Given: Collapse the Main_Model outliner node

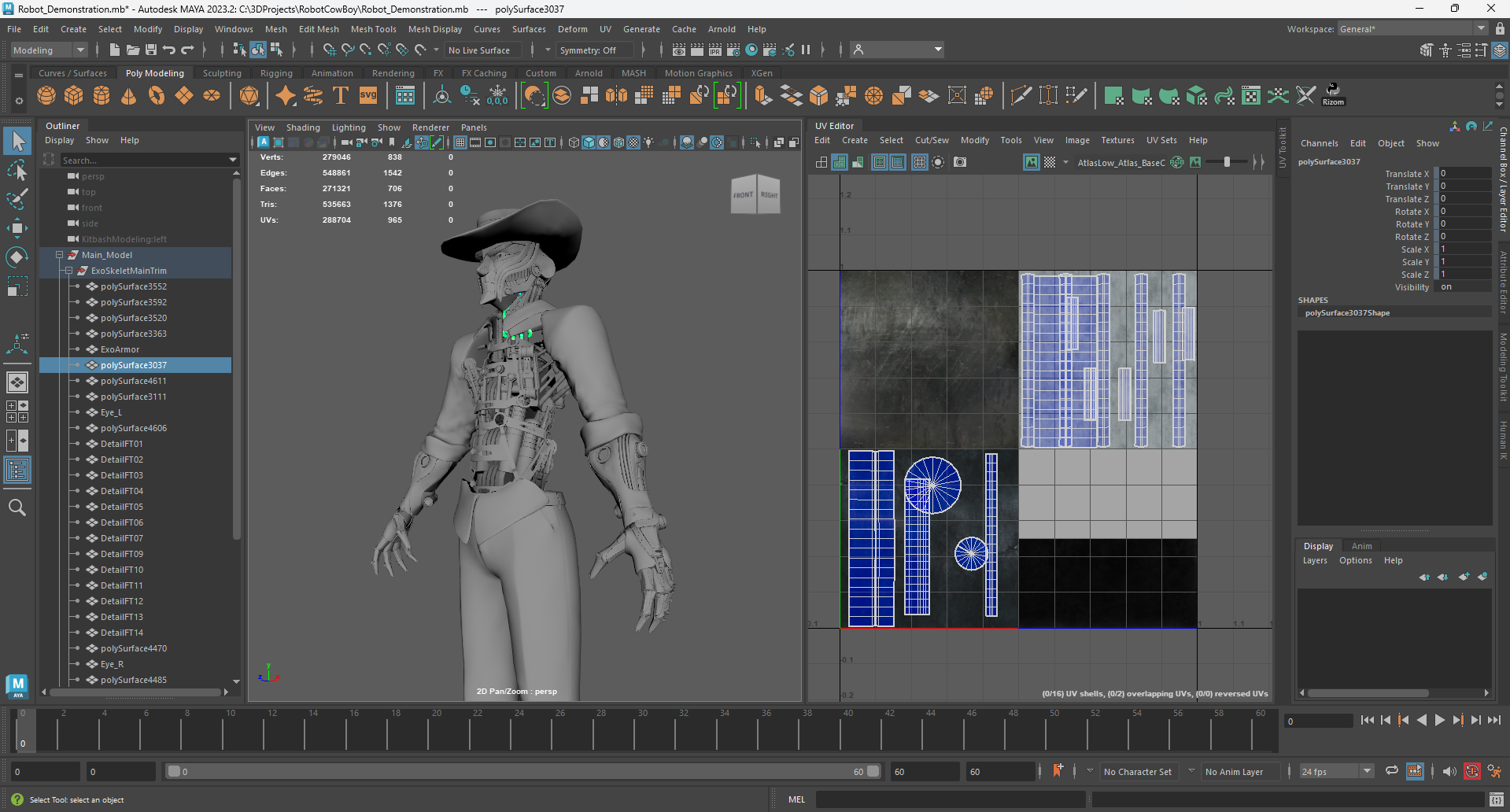Looking at the screenshot, I should (x=59, y=255).
